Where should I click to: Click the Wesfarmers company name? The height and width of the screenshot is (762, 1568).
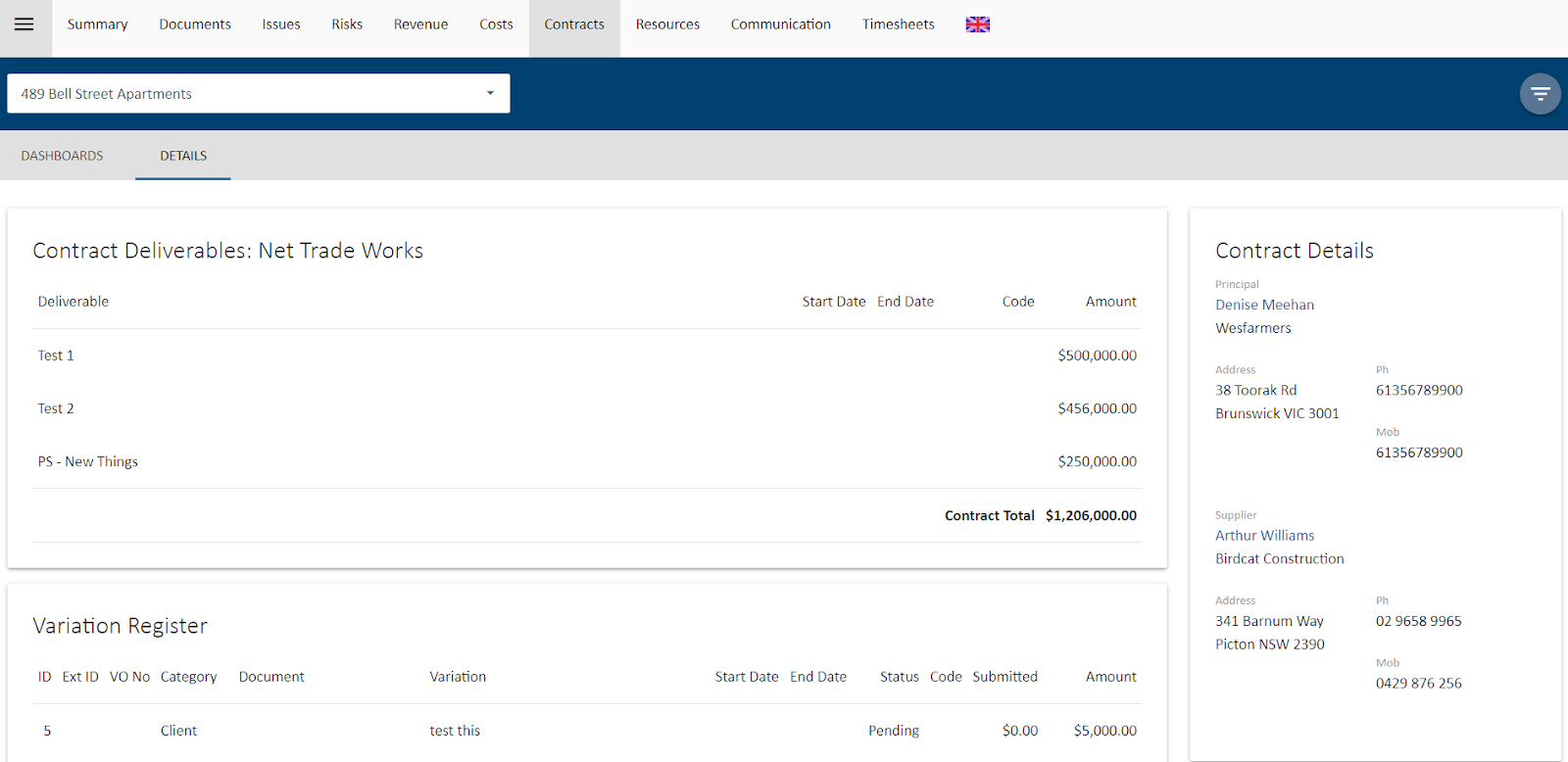point(1253,328)
